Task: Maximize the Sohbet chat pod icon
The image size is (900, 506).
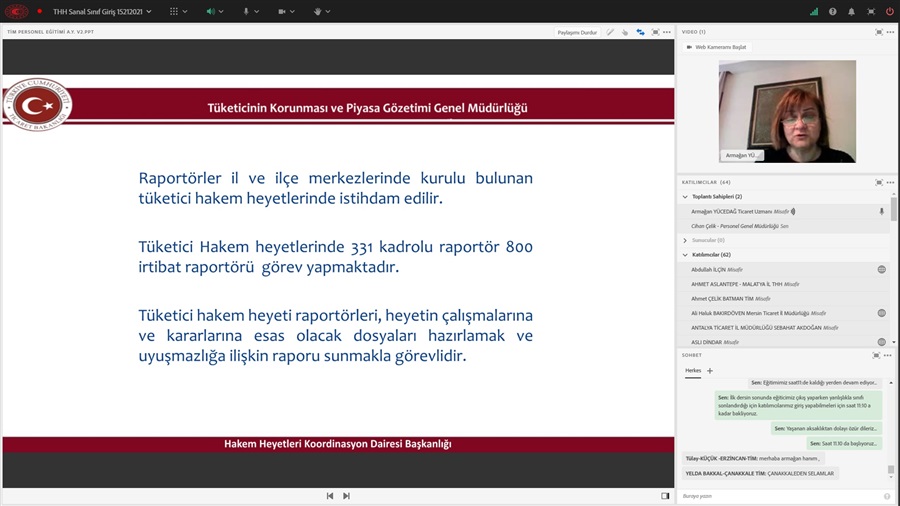Action: [x=876, y=356]
